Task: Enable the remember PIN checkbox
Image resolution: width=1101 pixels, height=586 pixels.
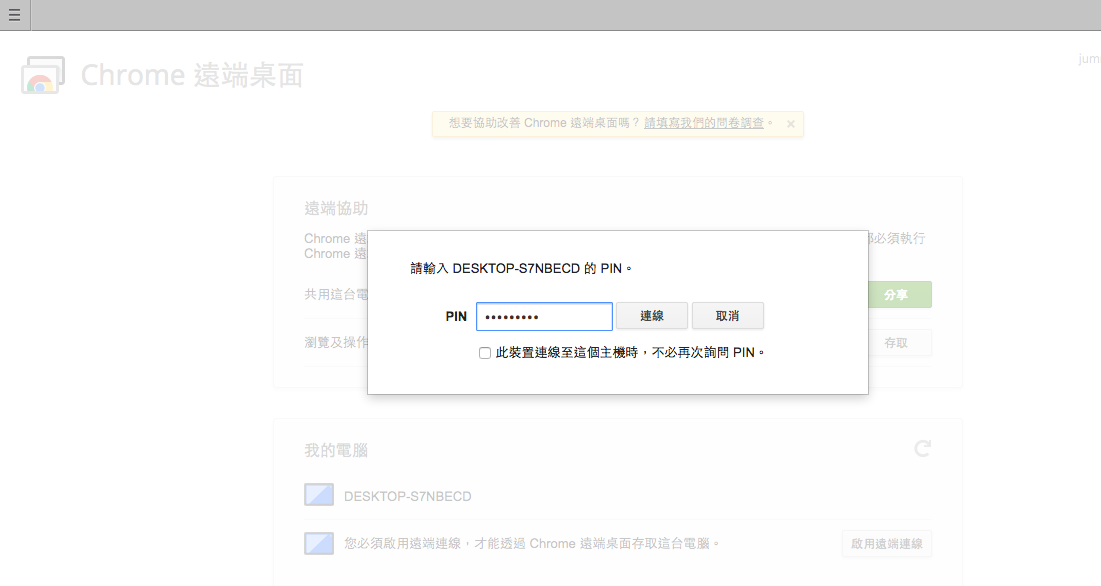Action: pos(484,353)
